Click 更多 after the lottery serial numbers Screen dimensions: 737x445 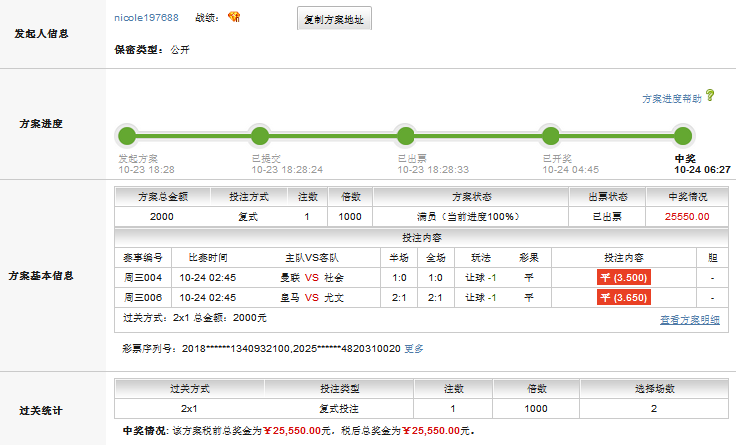coord(414,349)
